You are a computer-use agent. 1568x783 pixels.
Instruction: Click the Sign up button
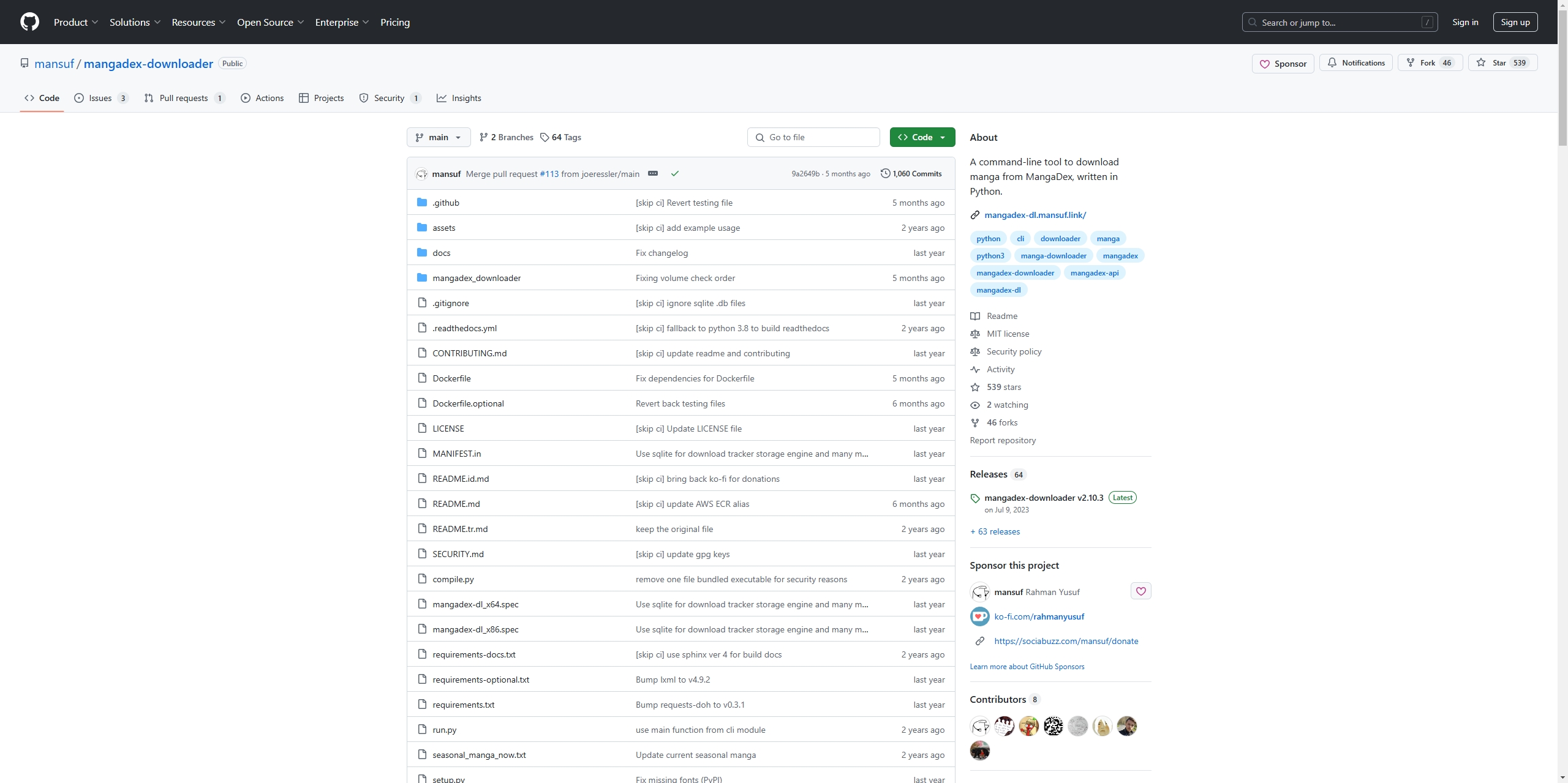[1515, 22]
